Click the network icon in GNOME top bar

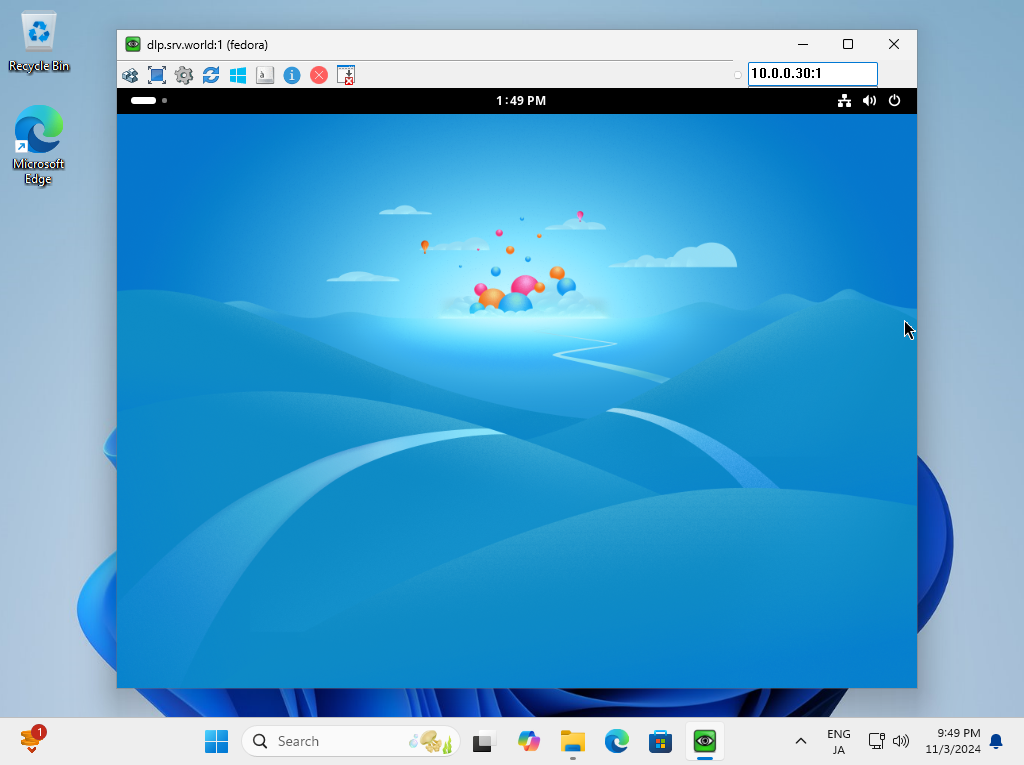click(x=845, y=101)
